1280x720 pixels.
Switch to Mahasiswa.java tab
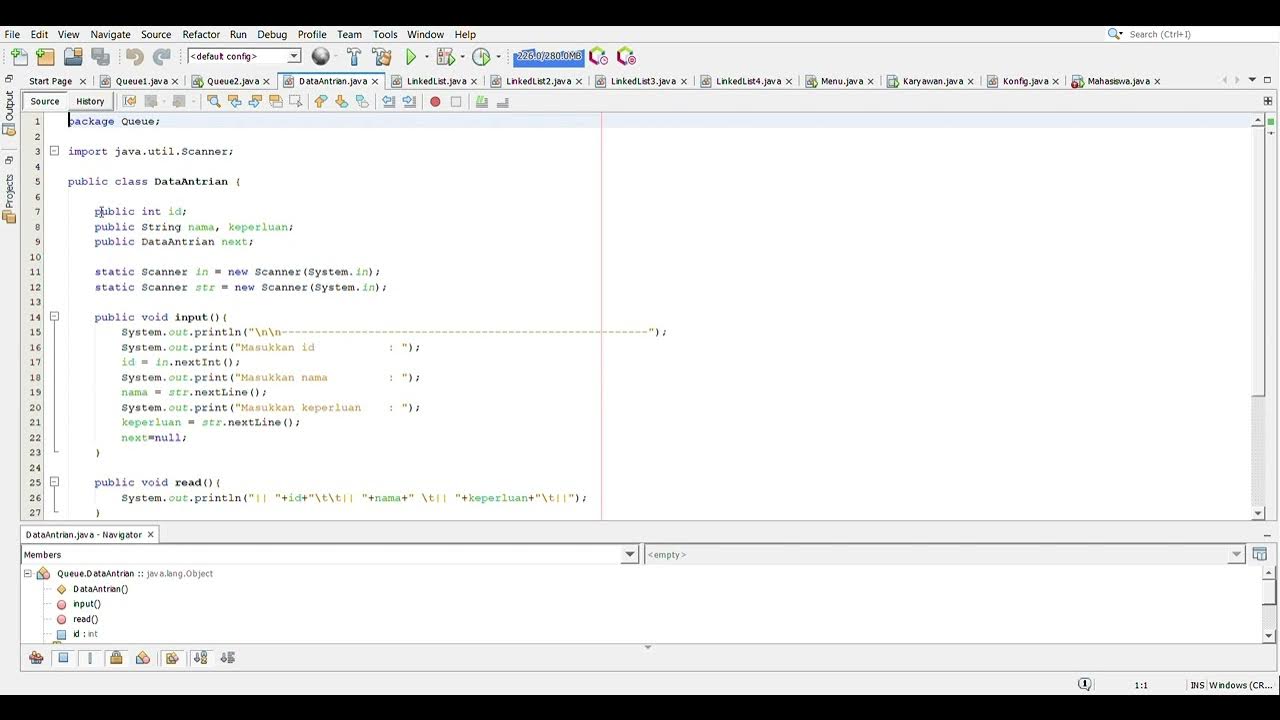[1118, 81]
